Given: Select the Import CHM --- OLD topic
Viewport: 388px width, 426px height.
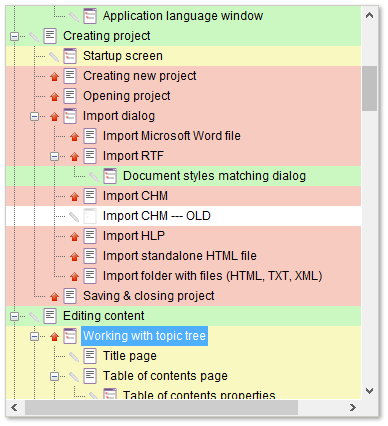Looking at the screenshot, I should pos(157,216).
